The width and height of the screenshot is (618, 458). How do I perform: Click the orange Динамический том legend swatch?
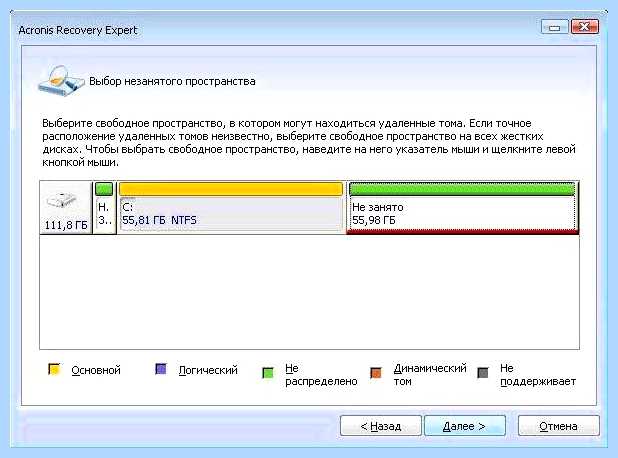click(376, 372)
